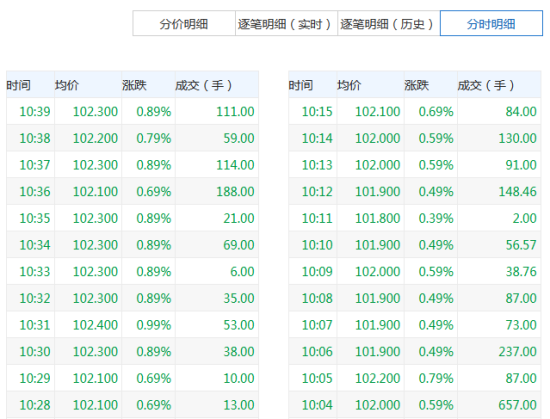This screenshot has width=550, height=419.
Task: Switch to the 分价明细 tab
Action: click(x=184, y=23)
